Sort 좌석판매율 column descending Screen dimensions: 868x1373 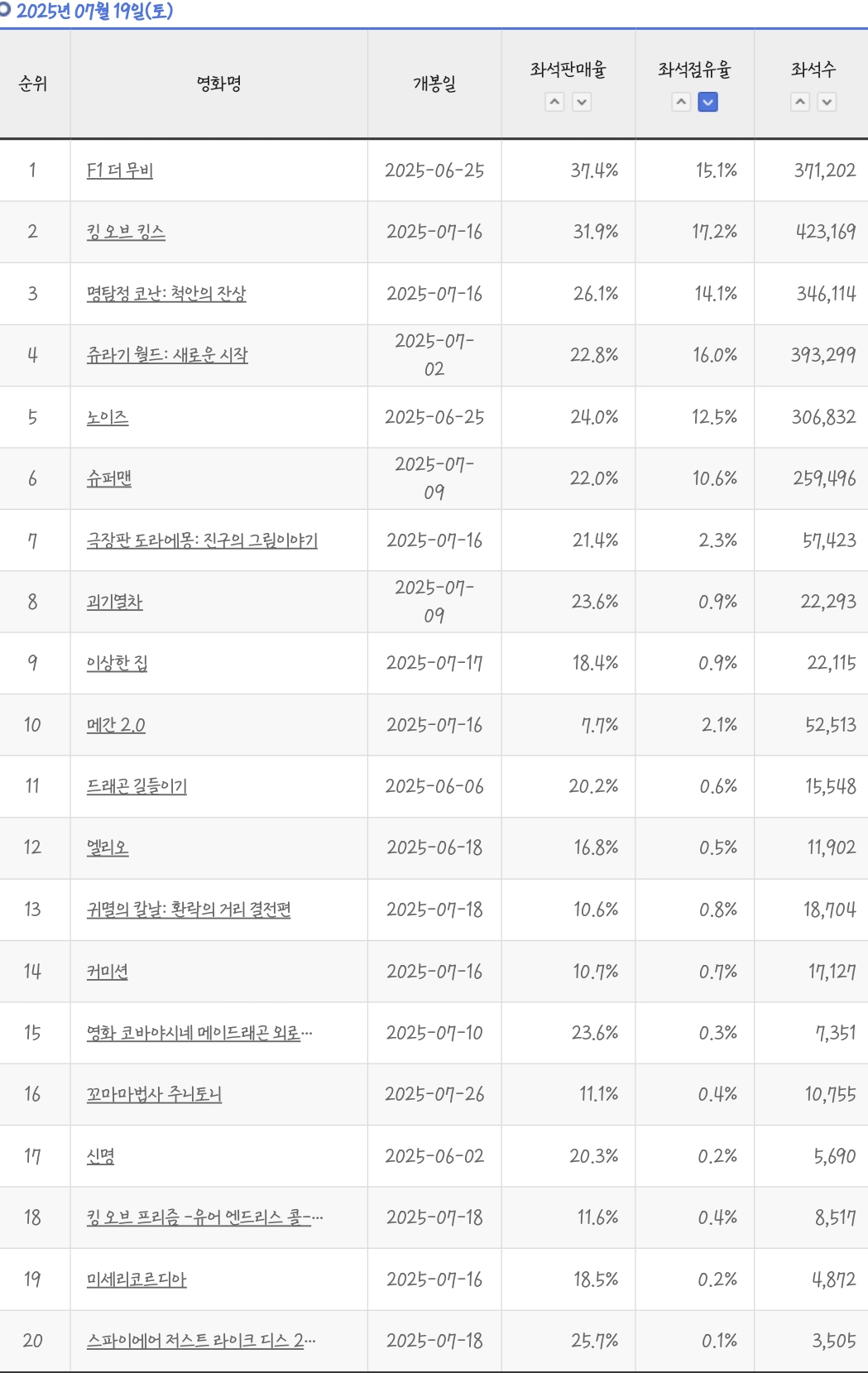pos(583,102)
